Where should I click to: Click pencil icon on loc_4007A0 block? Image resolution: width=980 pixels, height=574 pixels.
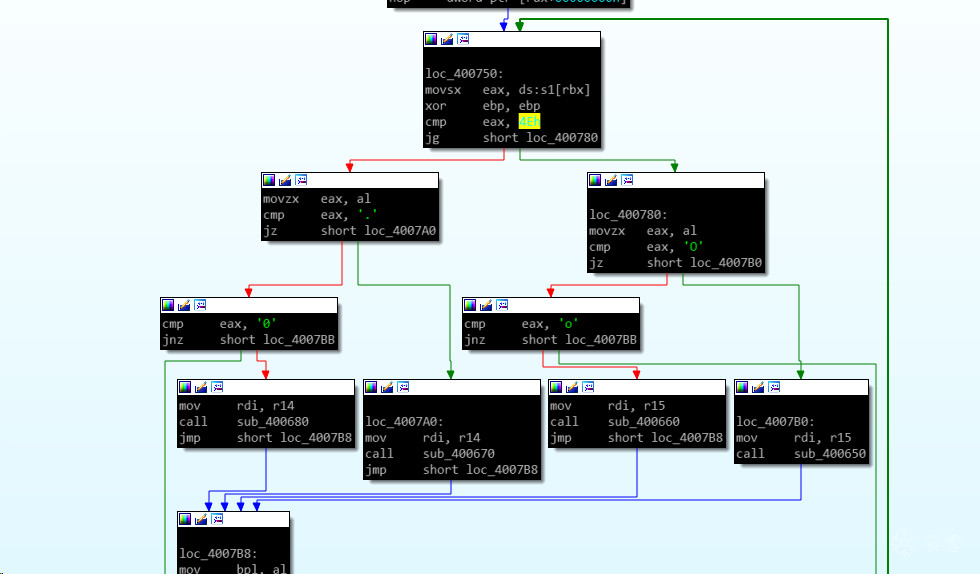pyautogui.click(x=387, y=387)
